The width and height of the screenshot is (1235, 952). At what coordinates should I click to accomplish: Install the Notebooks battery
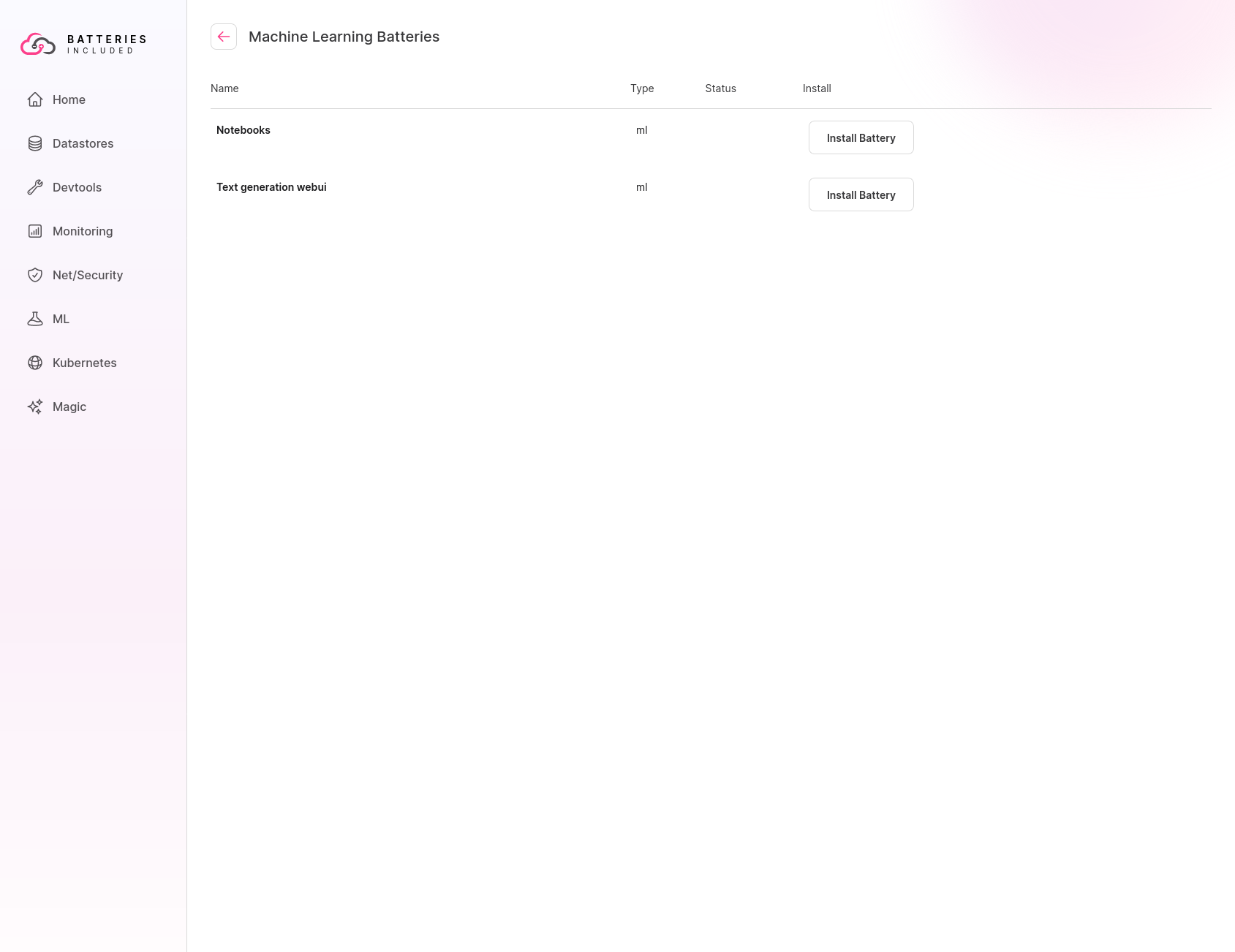click(861, 137)
